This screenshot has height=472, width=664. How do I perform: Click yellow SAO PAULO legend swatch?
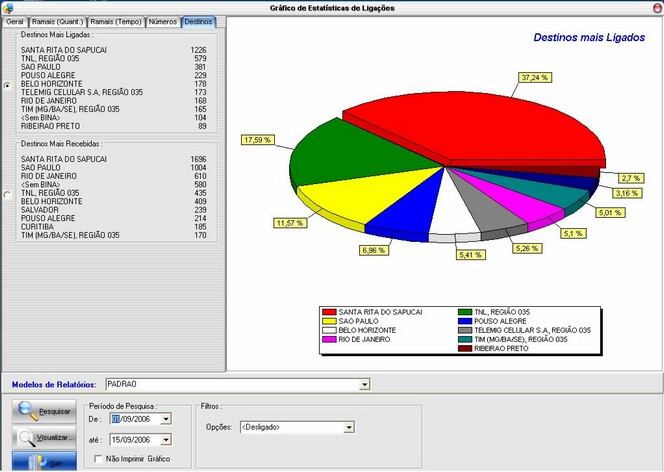(x=329, y=321)
